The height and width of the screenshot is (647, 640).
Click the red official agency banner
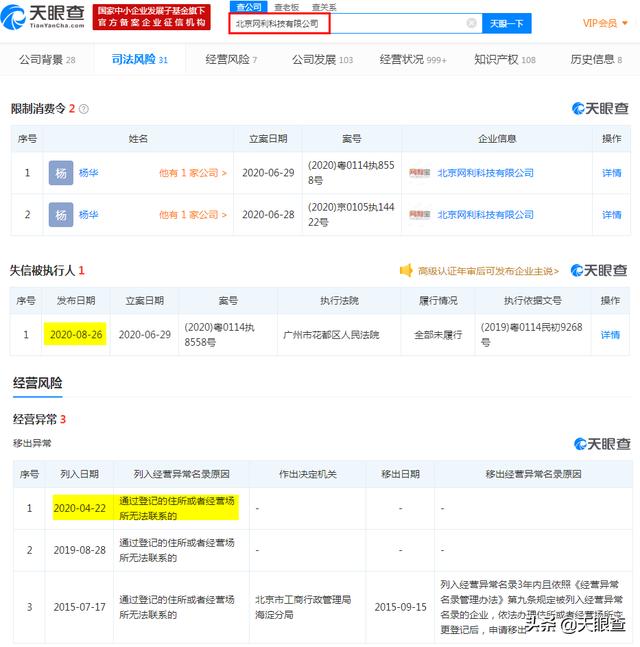[x=151, y=17]
